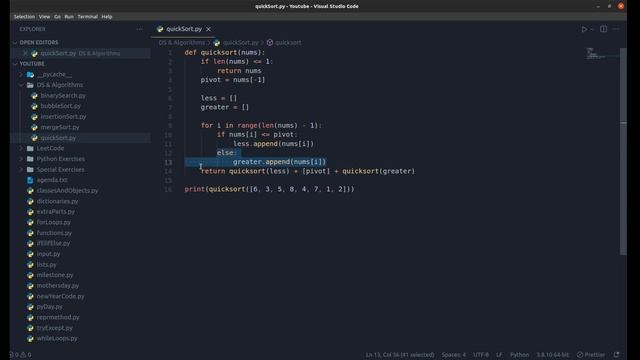Open dictionaries.py file
640x360 pixels.
pyautogui.click(x=57, y=201)
